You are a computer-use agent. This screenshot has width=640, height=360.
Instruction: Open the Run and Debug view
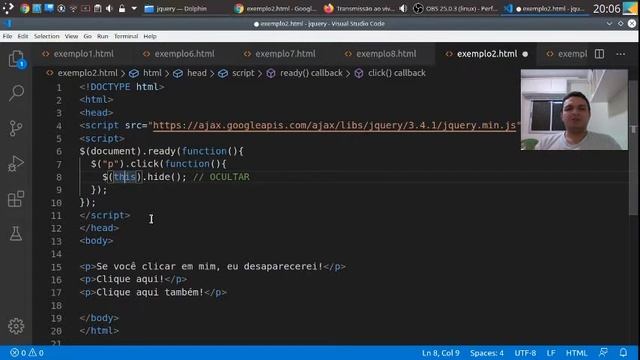pos(16,163)
